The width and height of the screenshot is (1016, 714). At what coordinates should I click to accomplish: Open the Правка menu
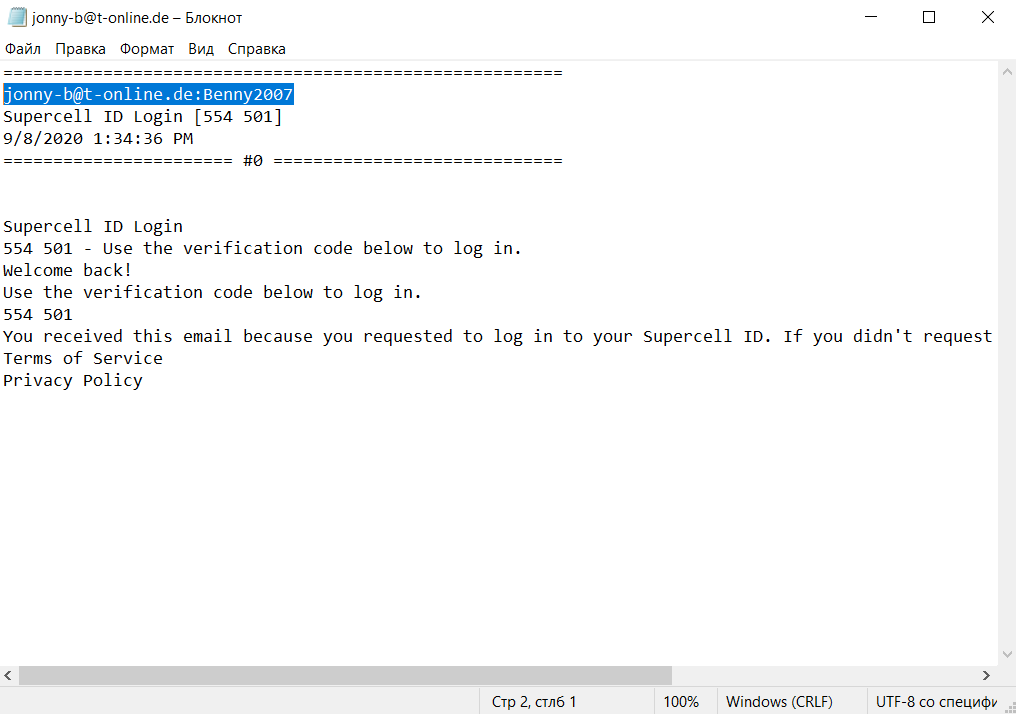pos(80,49)
